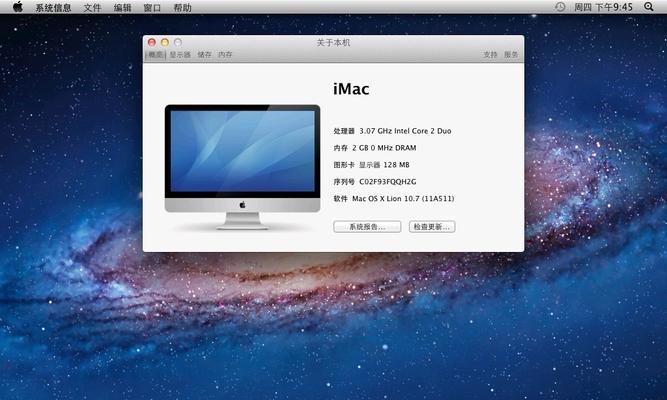This screenshot has height=400, width=667.
Task: Click the iMac product image
Action: tap(242, 167)
